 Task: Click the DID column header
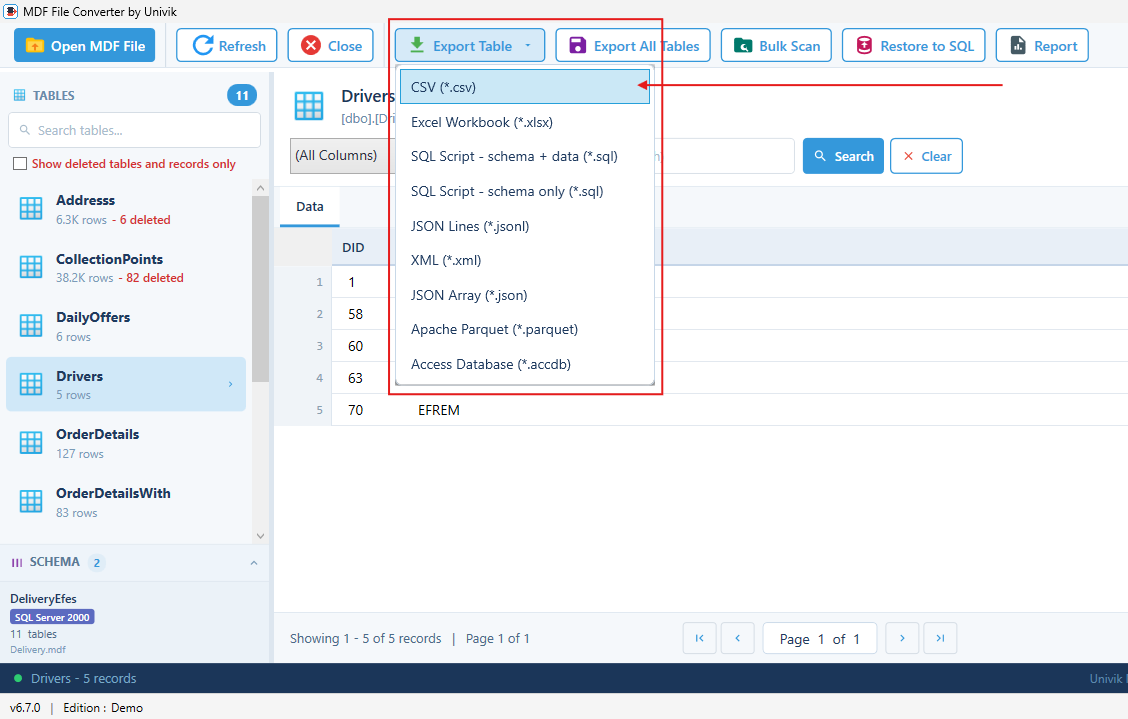click(x=353, y=248)
